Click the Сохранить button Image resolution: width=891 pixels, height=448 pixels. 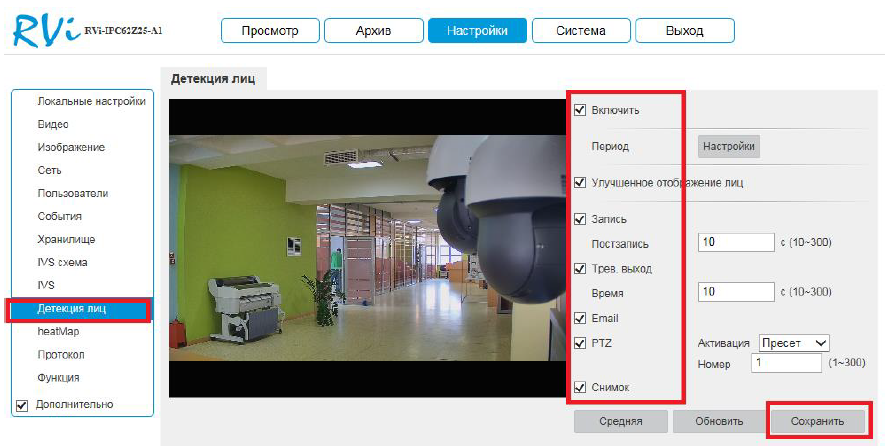817,421
